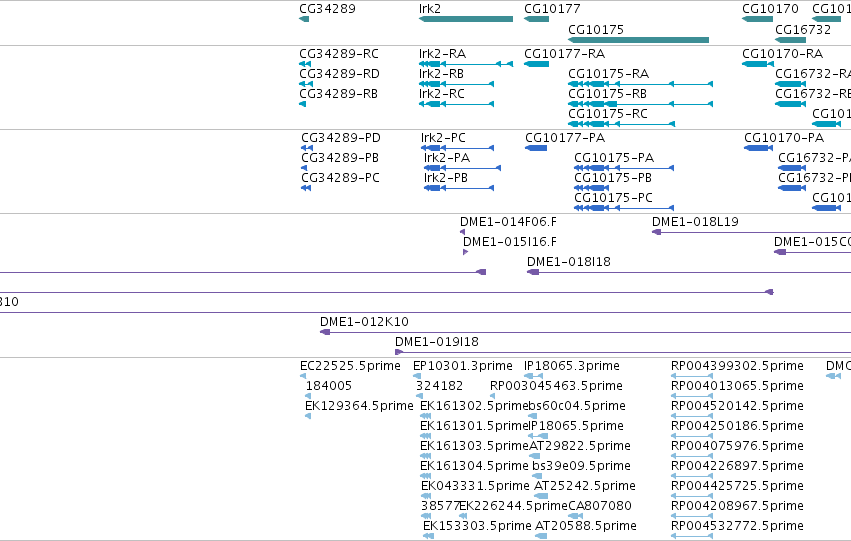Viewport: 851px width, 541px height.
Task: Select the Irk2-PA protein
Action: [447, 158]
